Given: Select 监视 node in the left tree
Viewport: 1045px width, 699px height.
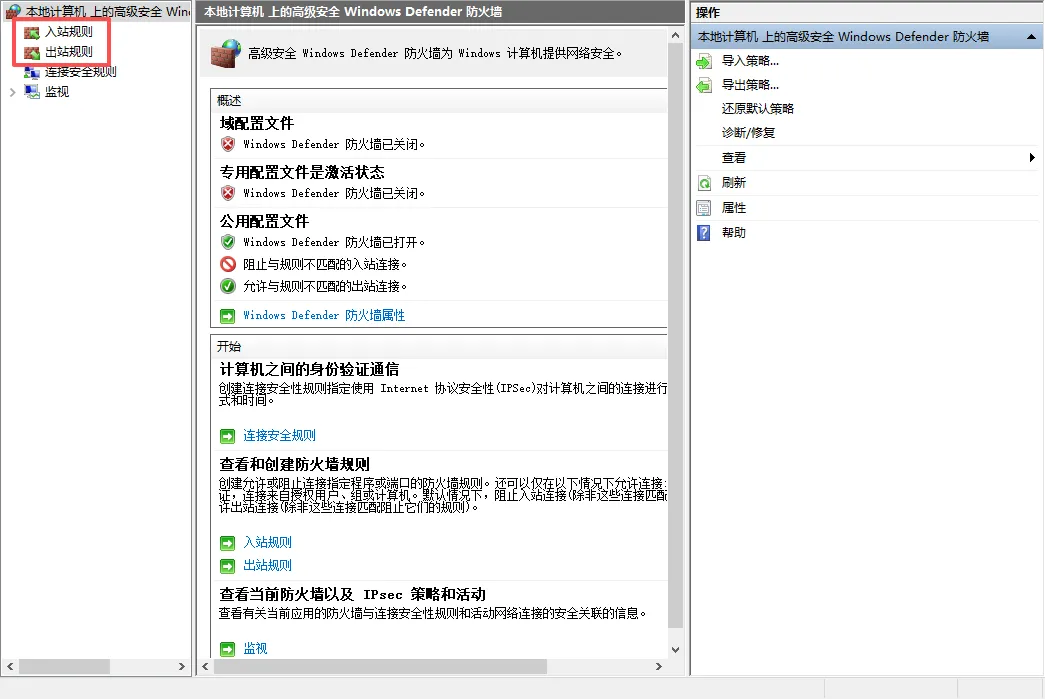Looking at the screenshot, I should [x=57, y=91].
